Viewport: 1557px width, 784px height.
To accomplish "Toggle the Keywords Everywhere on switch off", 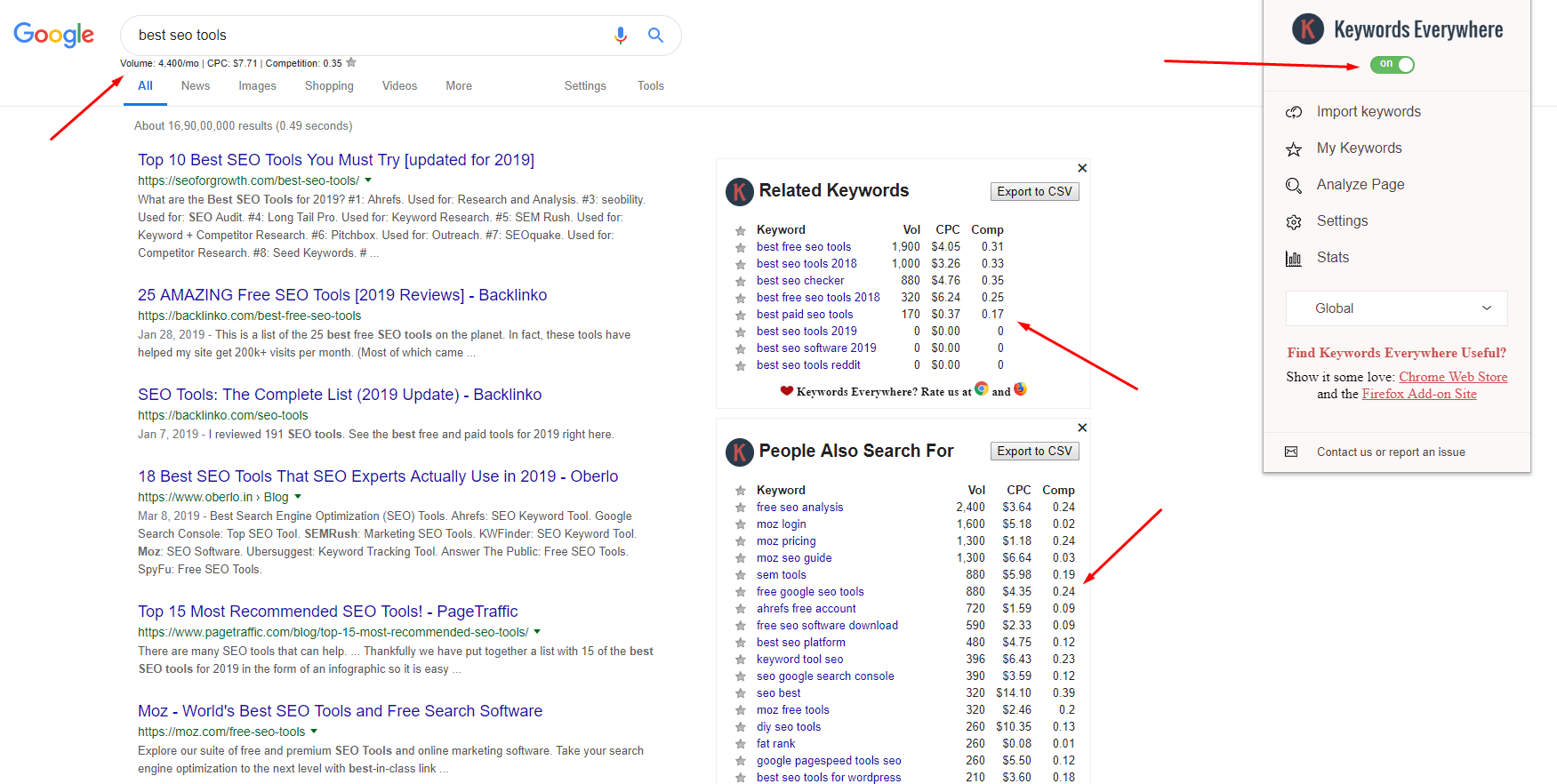I will pos(1392,64).
